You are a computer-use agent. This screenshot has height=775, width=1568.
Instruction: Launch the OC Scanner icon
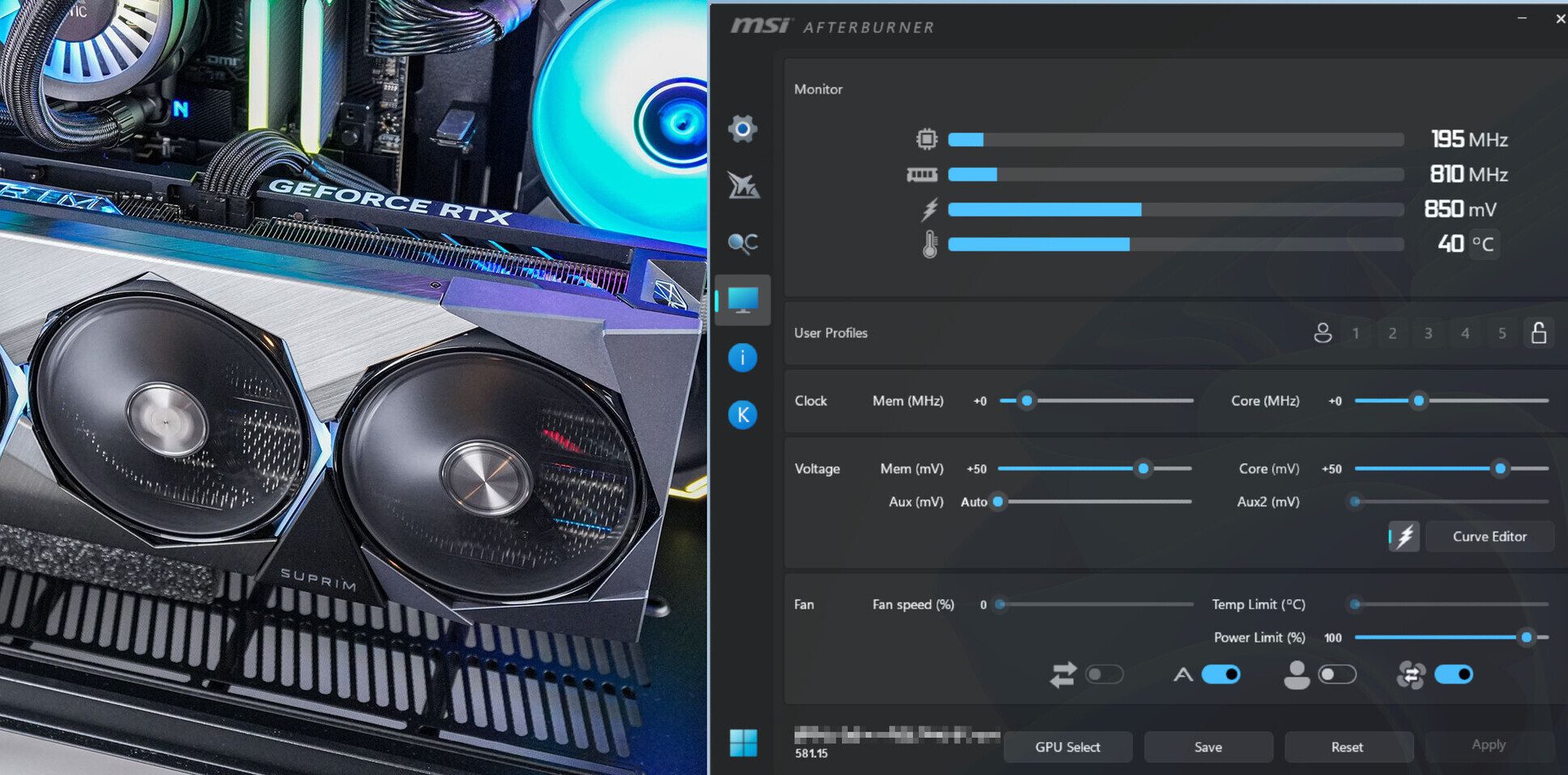pyautogui.click(x=742, y=243)
